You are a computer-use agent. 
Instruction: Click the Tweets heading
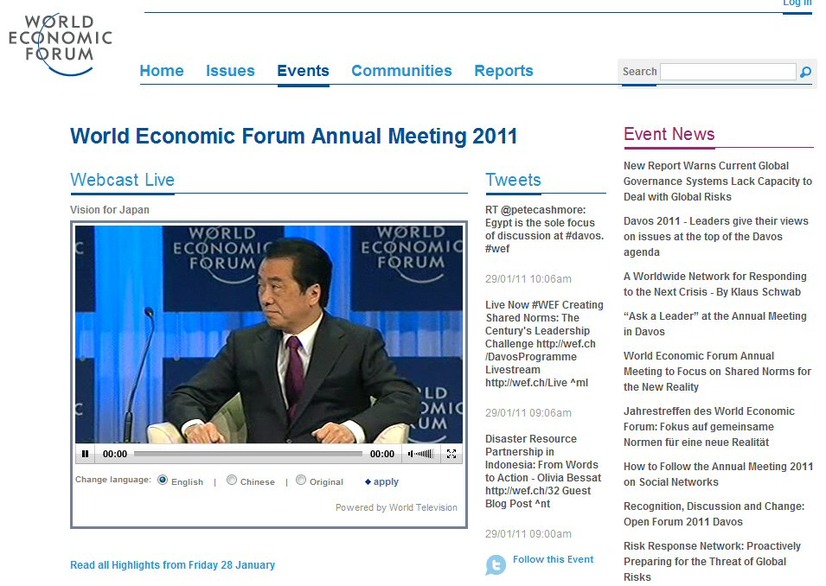tap(513, 180)
